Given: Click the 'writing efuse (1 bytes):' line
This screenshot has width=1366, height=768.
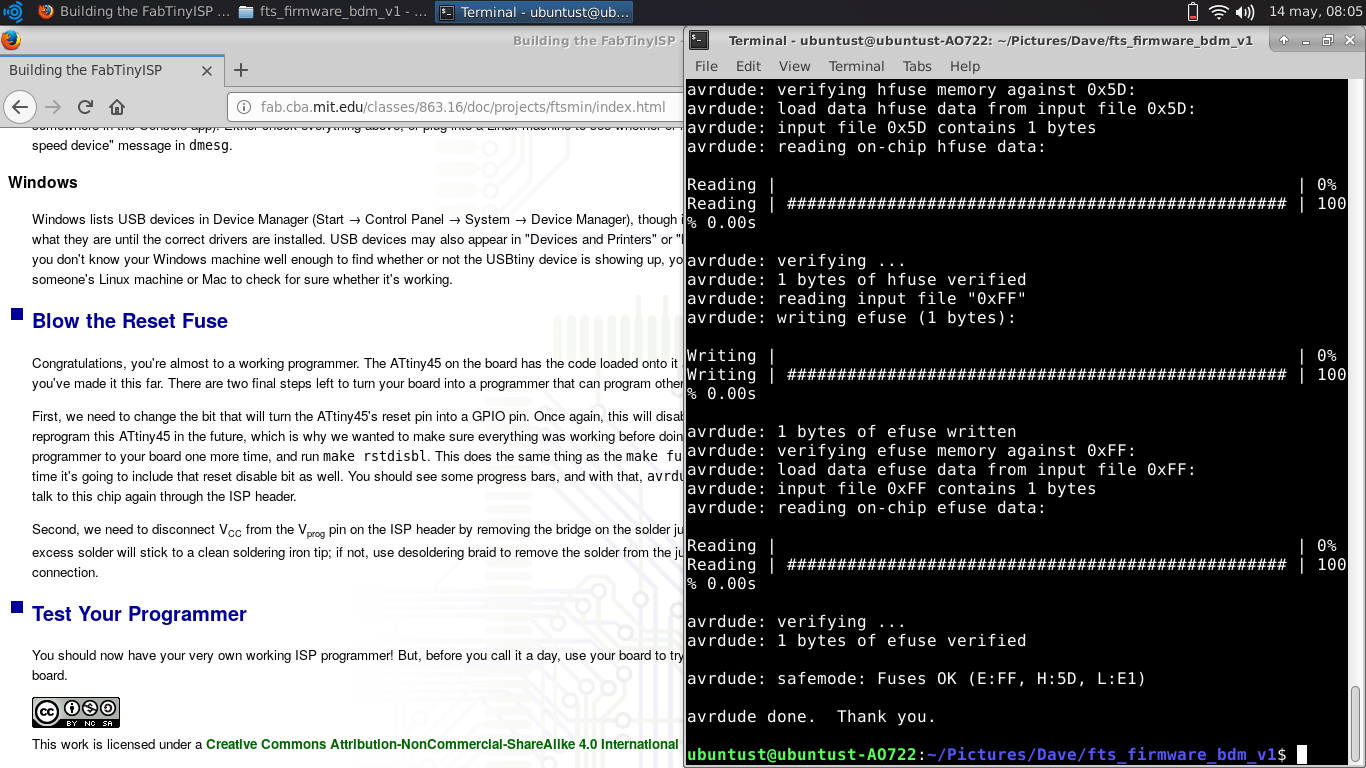Looking at the screenshot, I should click(851, 317).
